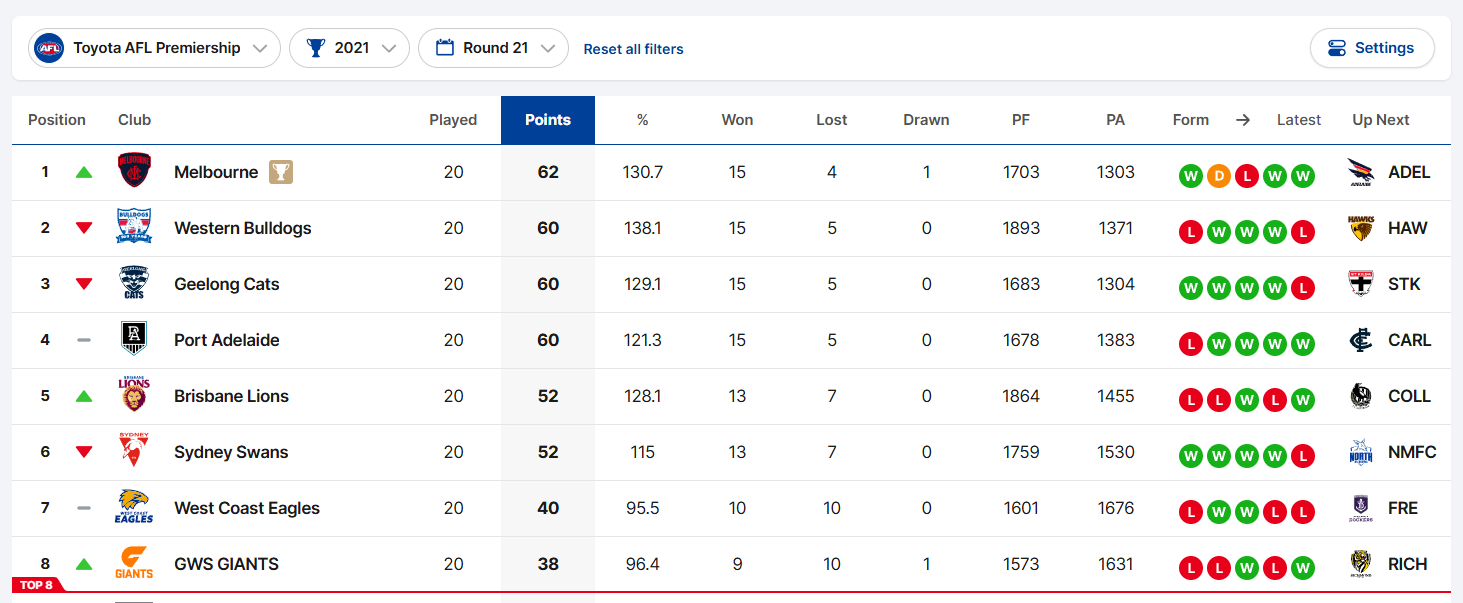Screen dimensions: 1463x603
Task: Sort by the Played column header
Action: [x=453, y=120]
